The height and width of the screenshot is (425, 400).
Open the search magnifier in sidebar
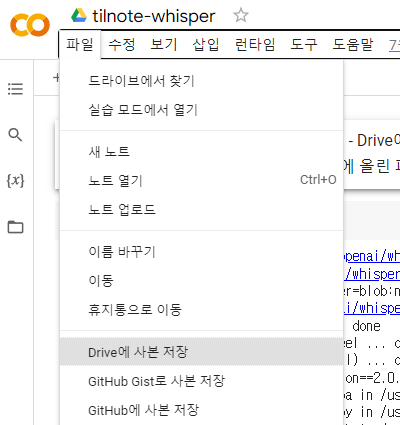tap(15, 135)
